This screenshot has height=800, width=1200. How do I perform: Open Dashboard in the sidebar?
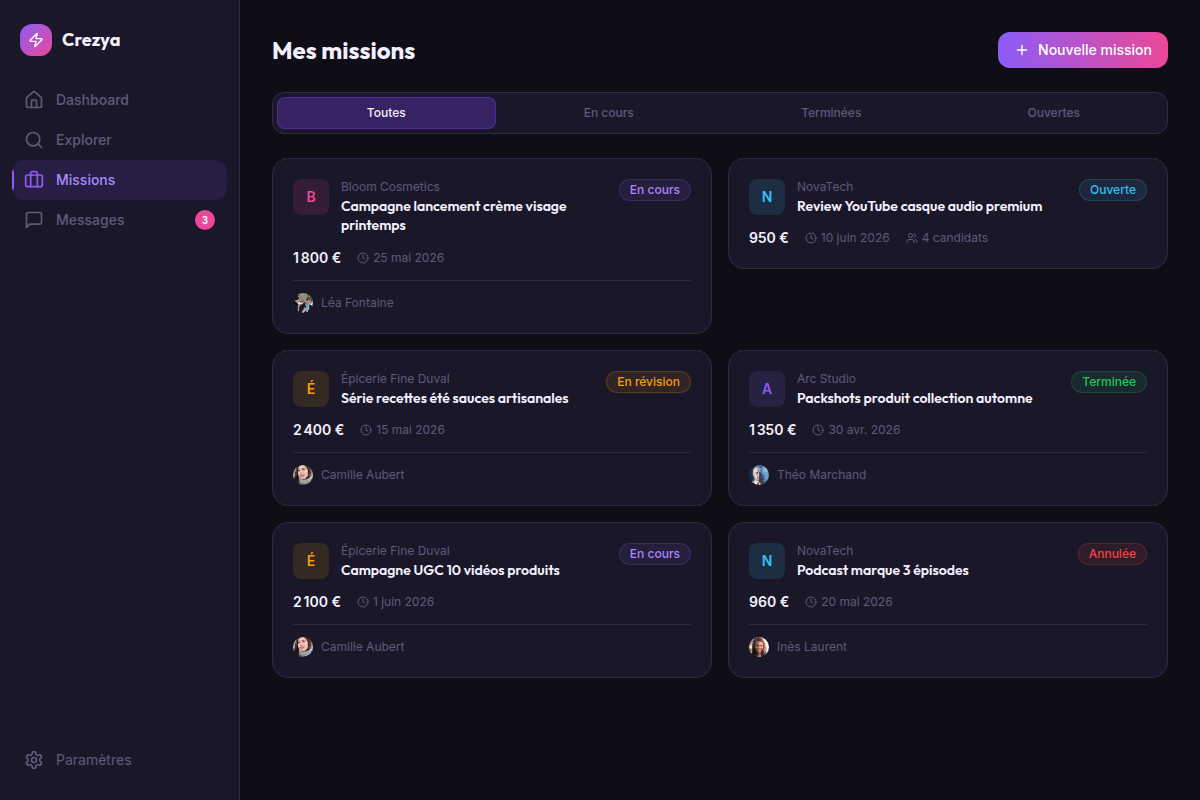120,100
